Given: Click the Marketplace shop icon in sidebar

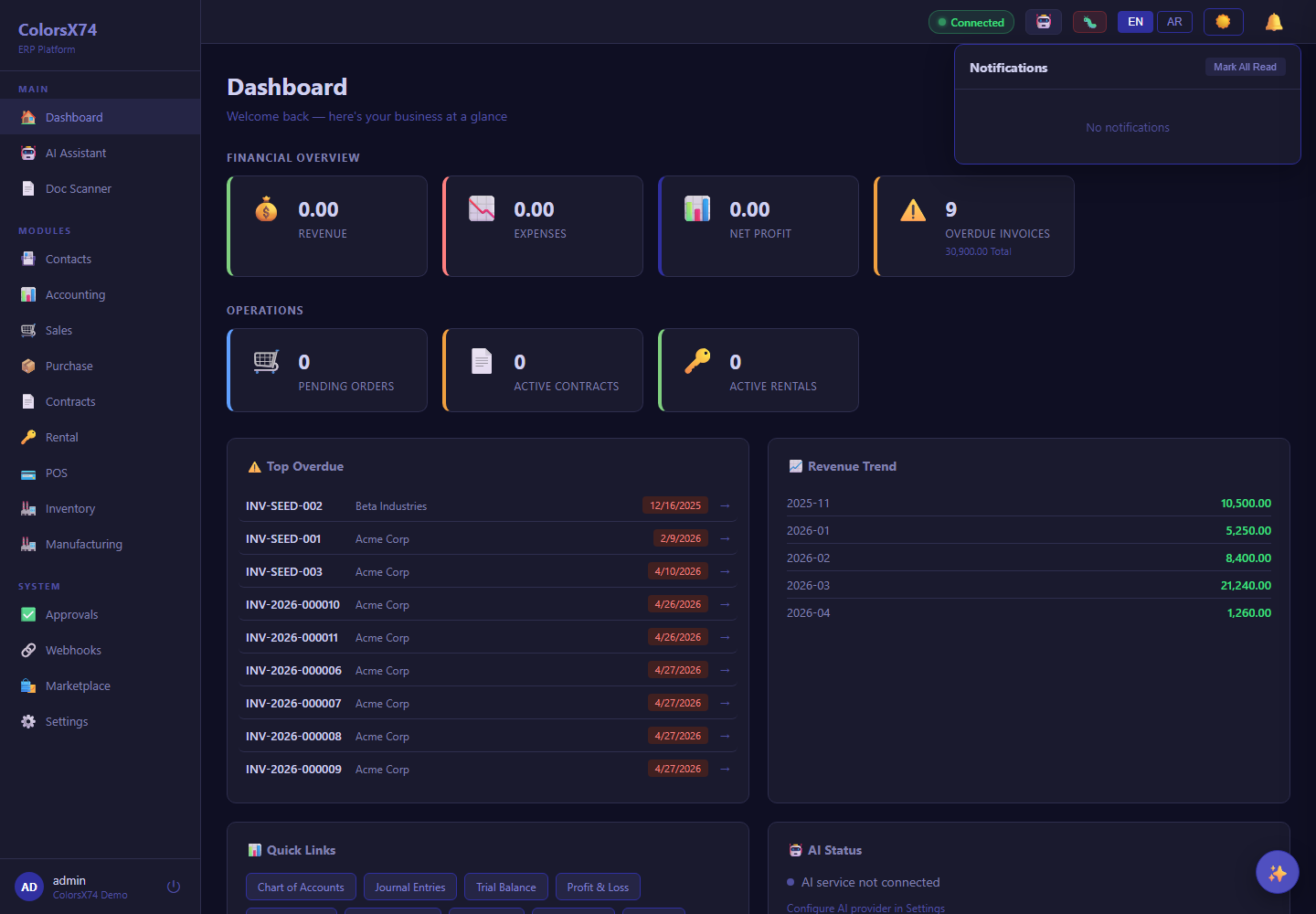Looking at the screenshot, I should 28,685.
